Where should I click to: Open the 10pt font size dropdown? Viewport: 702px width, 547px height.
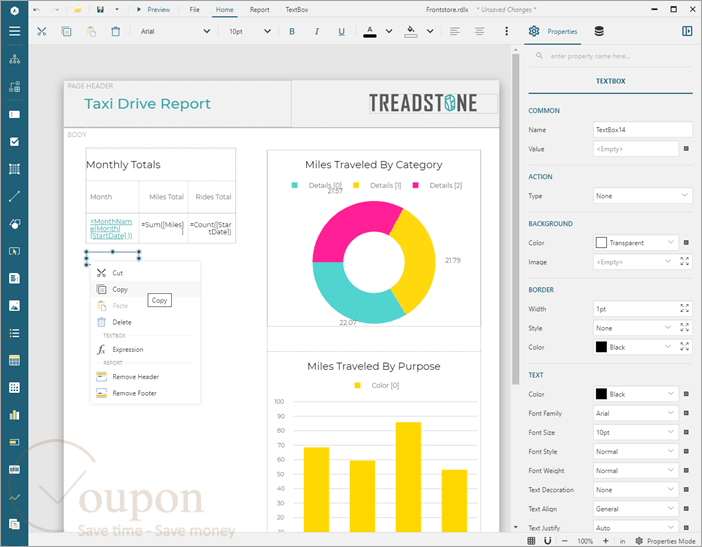point(249,31)
